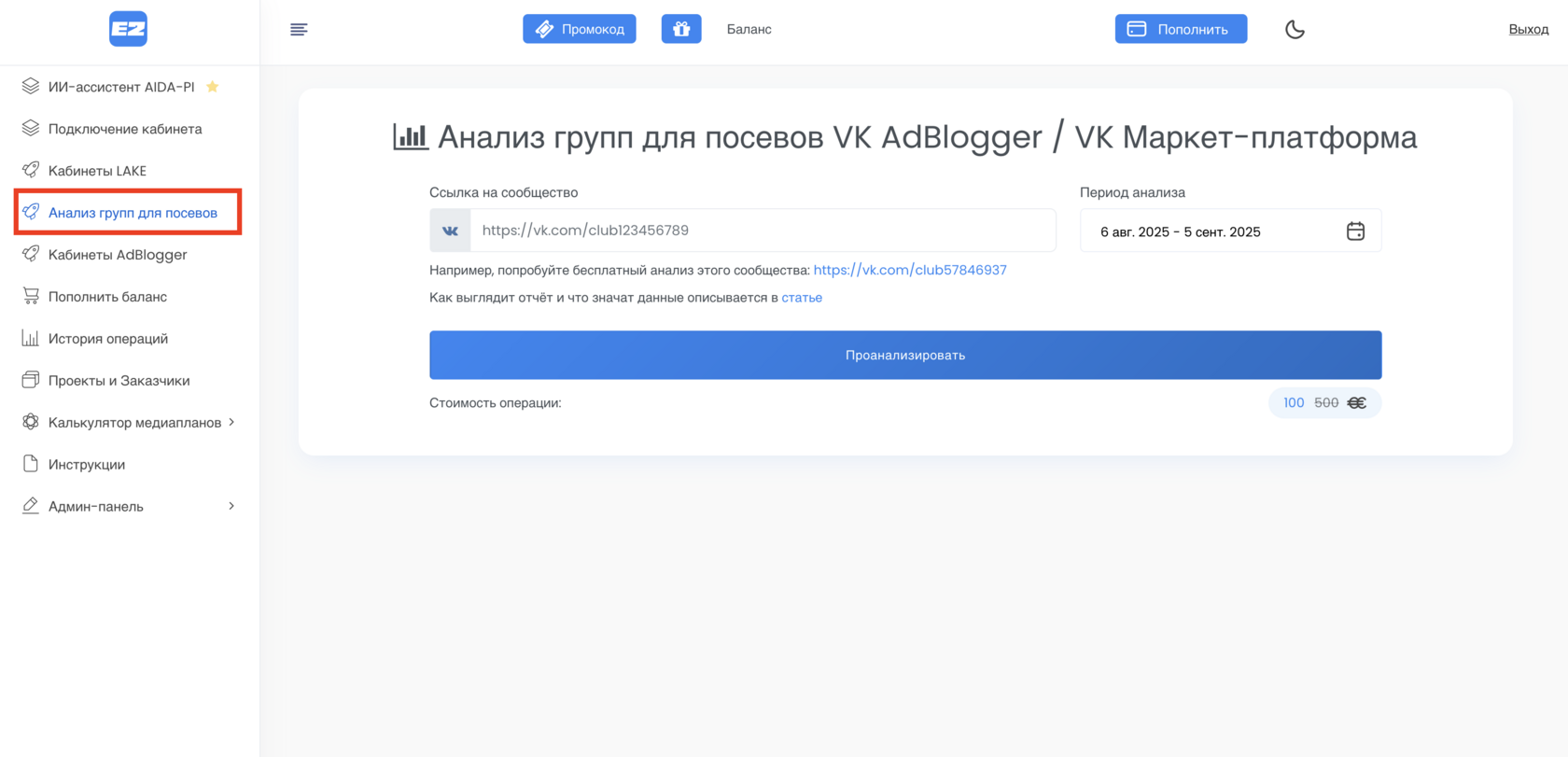Click the layers icon for ИИ-ассистент AIDA-PI
The height and width of the screenshot is (757, 1568).
click(31, 86)
